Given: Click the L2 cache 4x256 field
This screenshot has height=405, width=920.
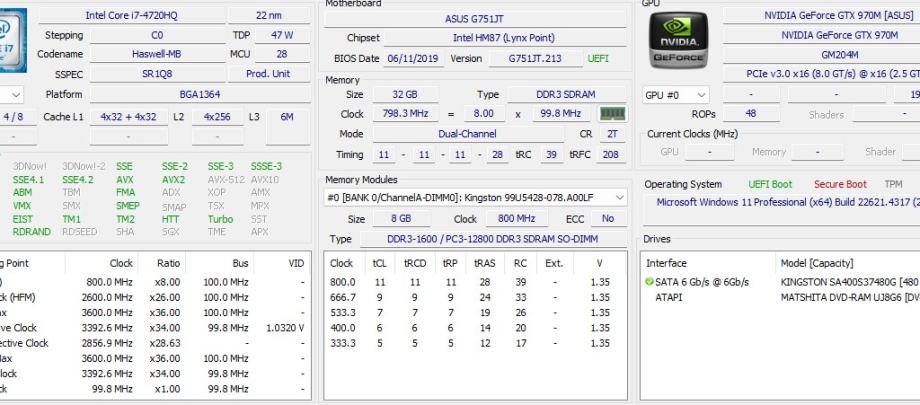Looking at the screenshot, I should point(217,117).
